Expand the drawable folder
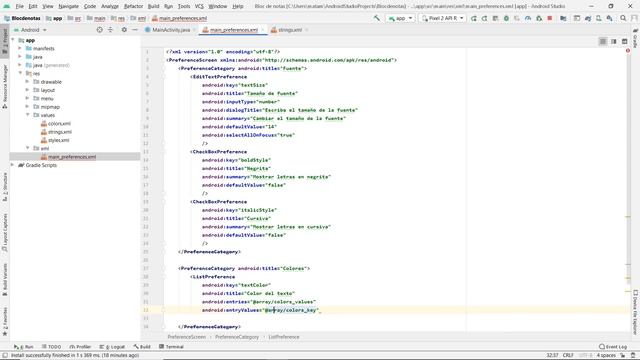The height and width of the screenshot is (360, 640). (x=27, y=82)
